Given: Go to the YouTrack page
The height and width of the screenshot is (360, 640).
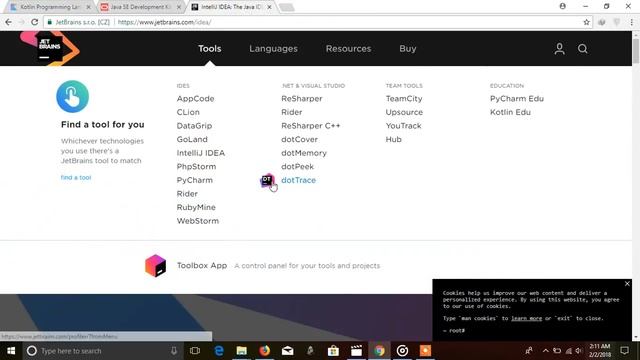Looking at the screenshot, I should [x=403, y=126].
